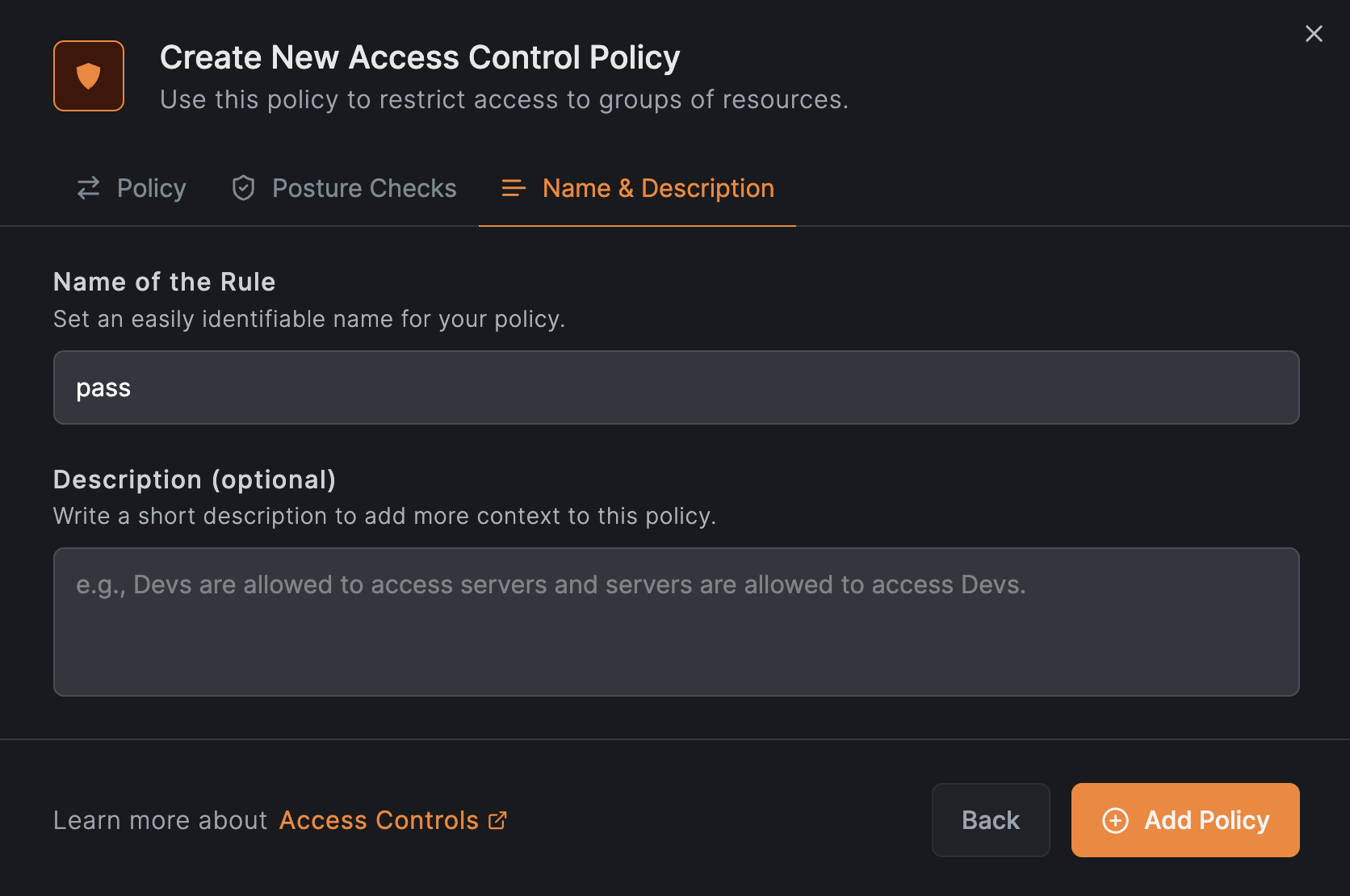
Task: Click the orange shield policy icon
Action: pos(89,76)
